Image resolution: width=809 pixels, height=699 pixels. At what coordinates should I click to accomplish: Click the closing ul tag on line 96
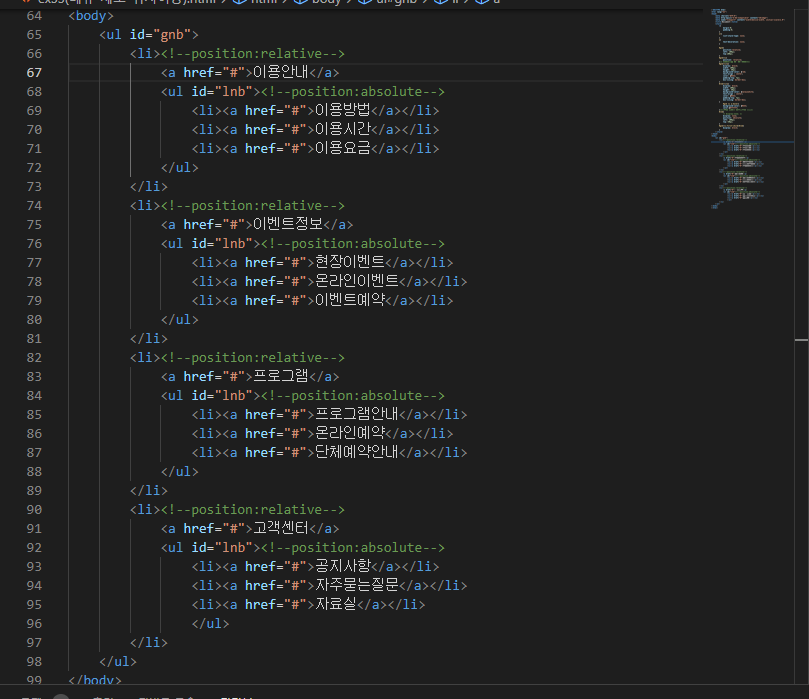[x=211, y=624]
